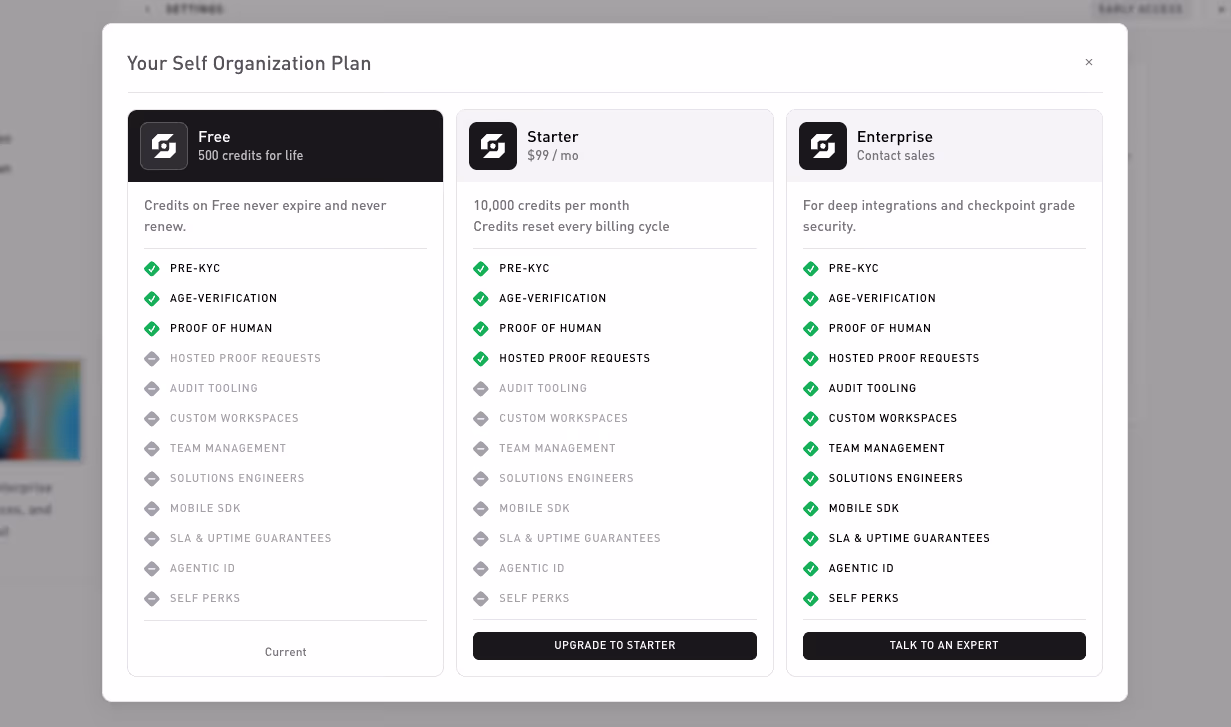Click Starter 'CUSTOM WORKSPACES' label

pyautogui.click(x=564, y=418)
